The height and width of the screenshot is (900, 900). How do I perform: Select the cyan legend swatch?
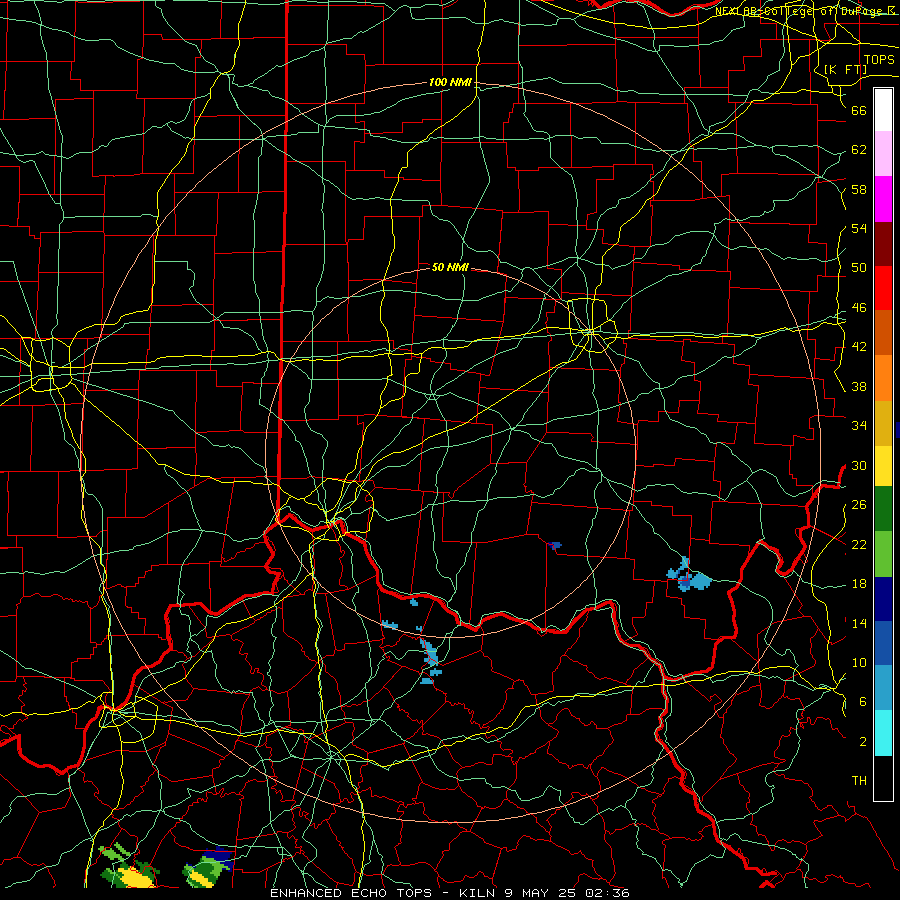click(883, 733)
